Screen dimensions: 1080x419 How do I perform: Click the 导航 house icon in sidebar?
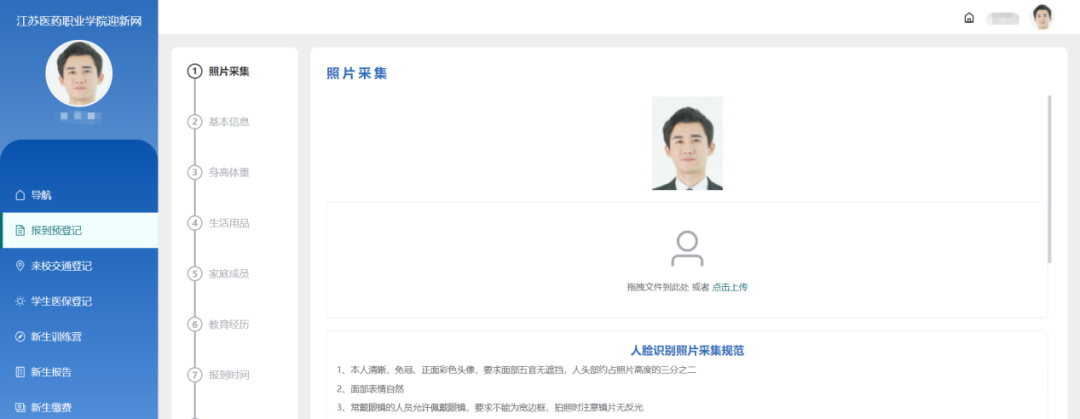click(x=20, y=195)
